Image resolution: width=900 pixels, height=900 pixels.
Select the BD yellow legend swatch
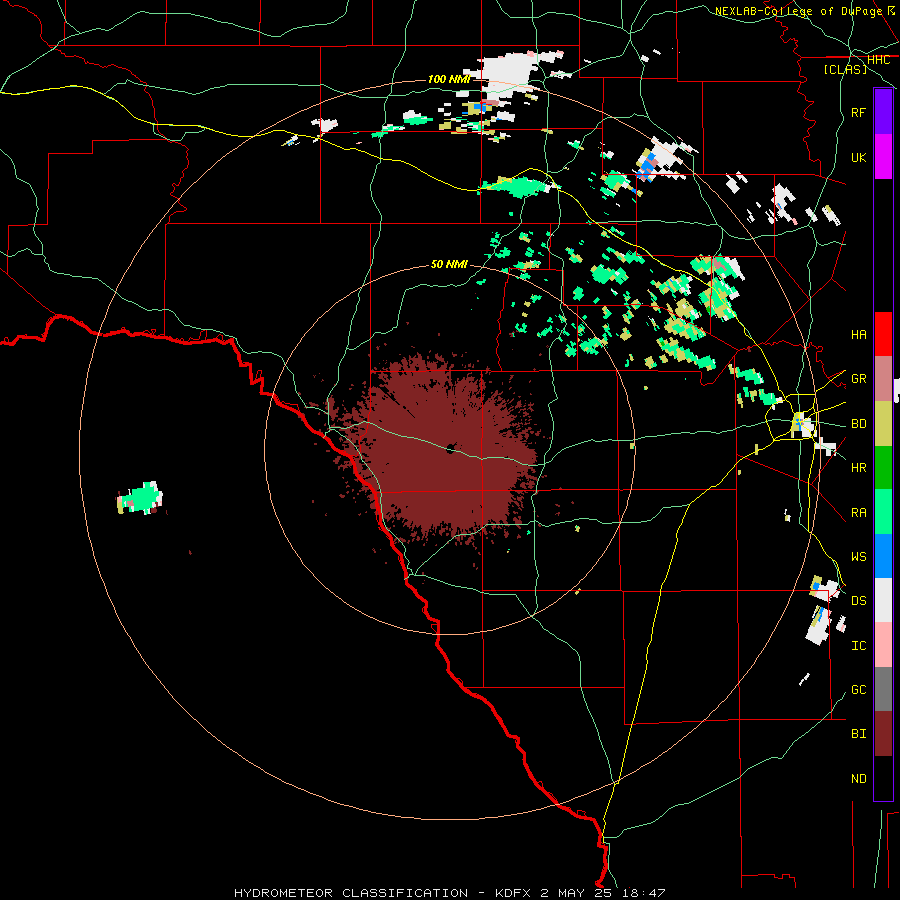883,424
